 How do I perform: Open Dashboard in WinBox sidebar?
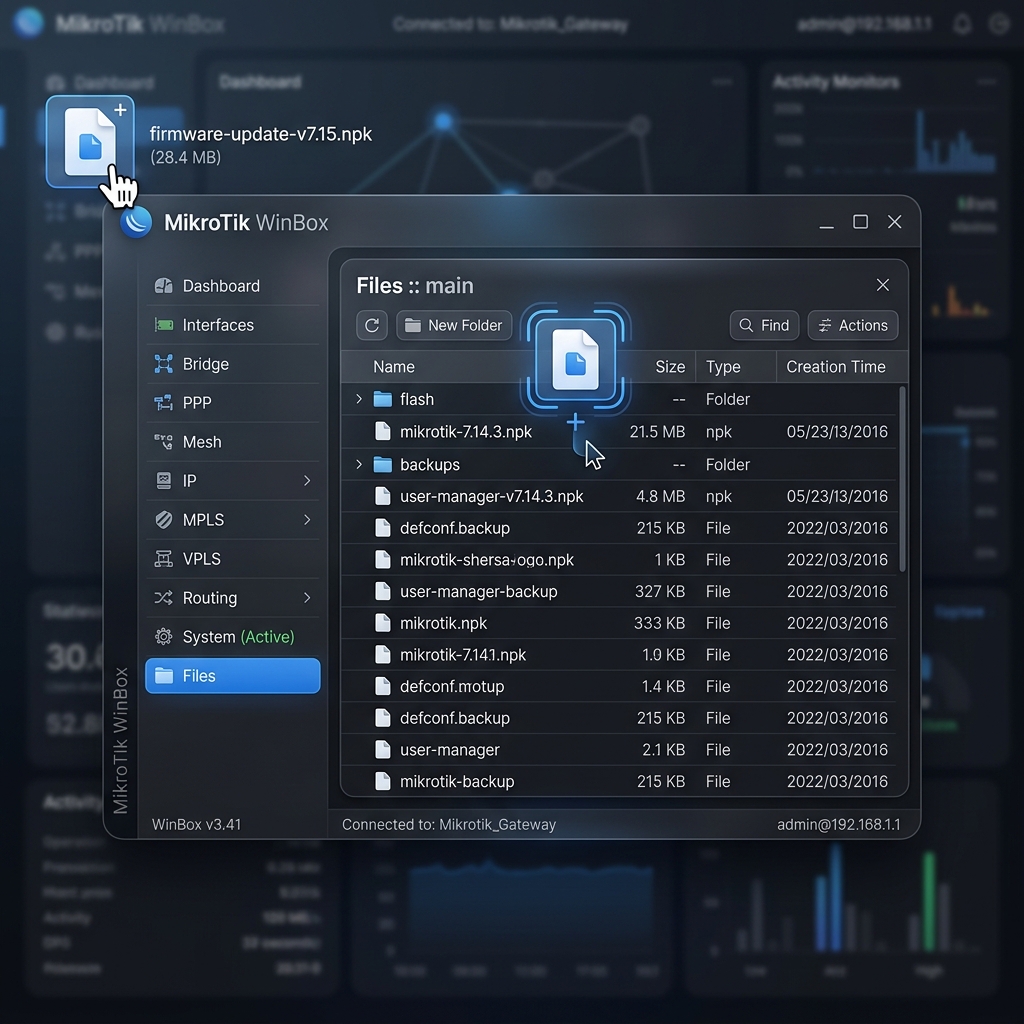point(232,286)
